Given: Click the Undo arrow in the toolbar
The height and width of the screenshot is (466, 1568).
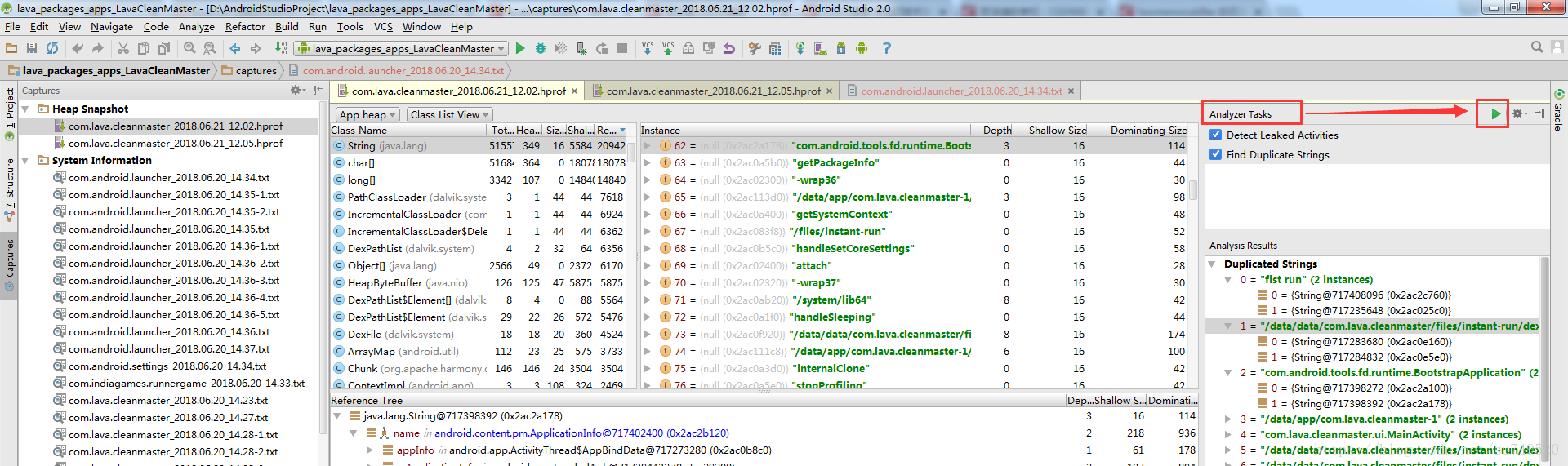Looking at the screenshot, I should [x=78, y=48].
